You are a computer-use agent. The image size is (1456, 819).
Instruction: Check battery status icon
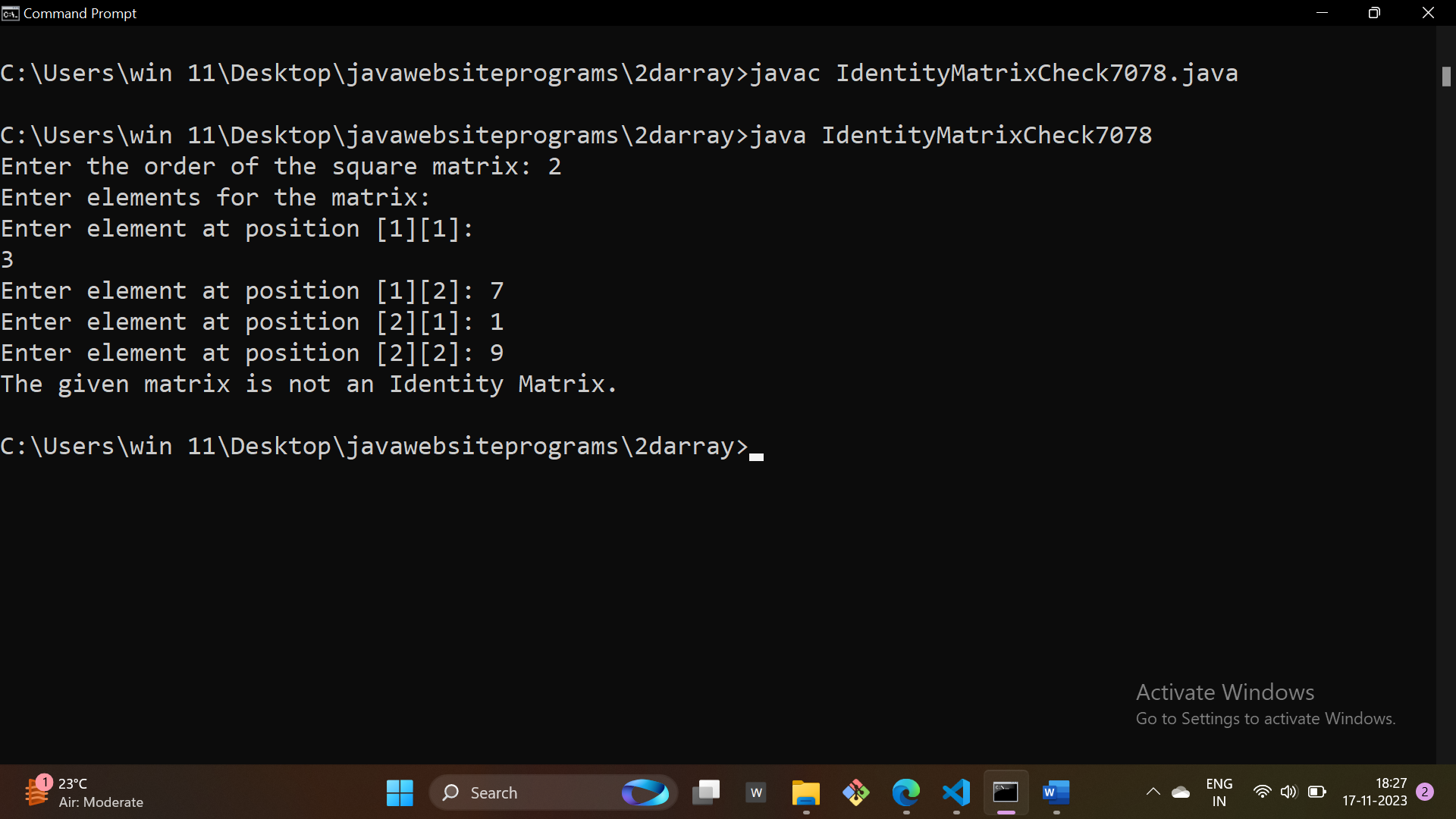pyautogui.click(x=1317, y=792)
